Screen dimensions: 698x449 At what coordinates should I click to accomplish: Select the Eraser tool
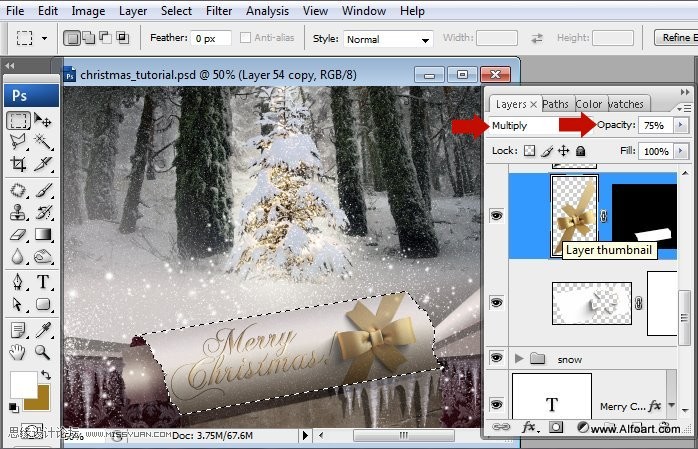click(x=18, y=234)
